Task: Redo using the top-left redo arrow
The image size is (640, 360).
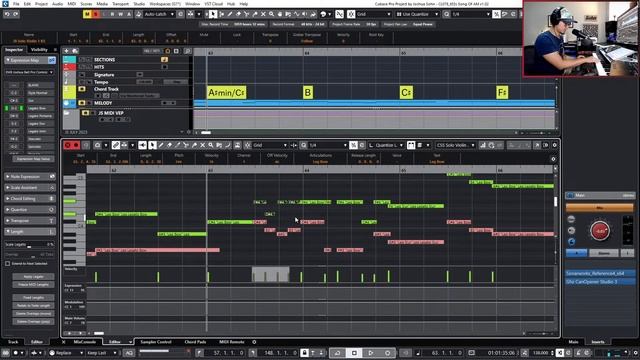Action: tap(16, 14)
